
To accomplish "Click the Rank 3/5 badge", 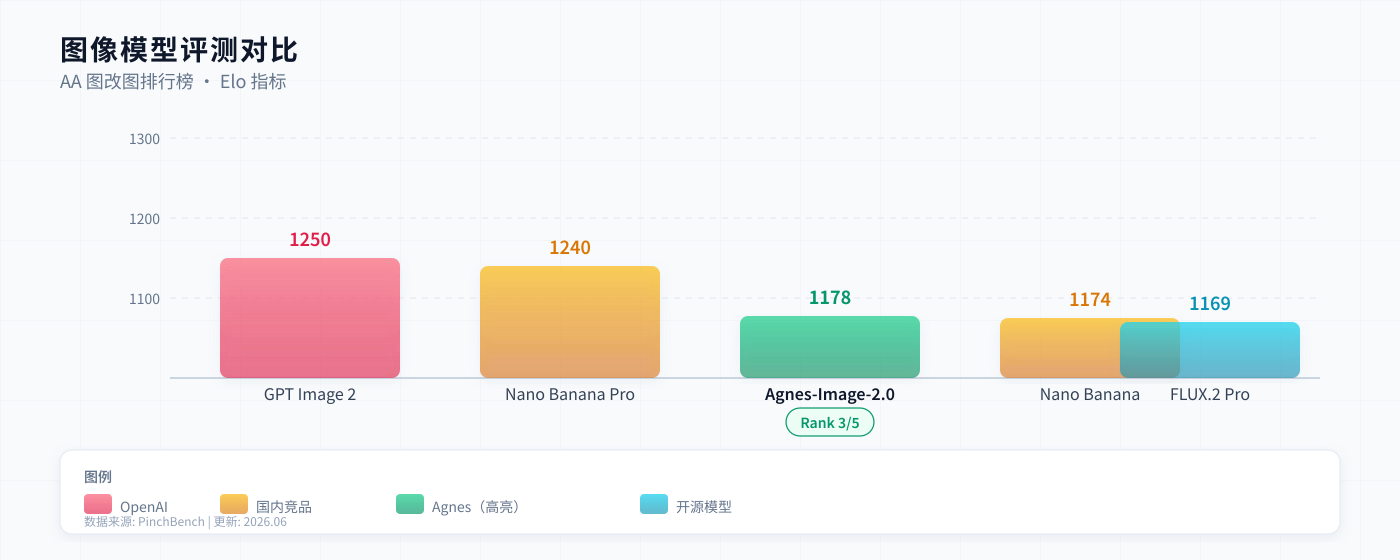I will (830, 423).
